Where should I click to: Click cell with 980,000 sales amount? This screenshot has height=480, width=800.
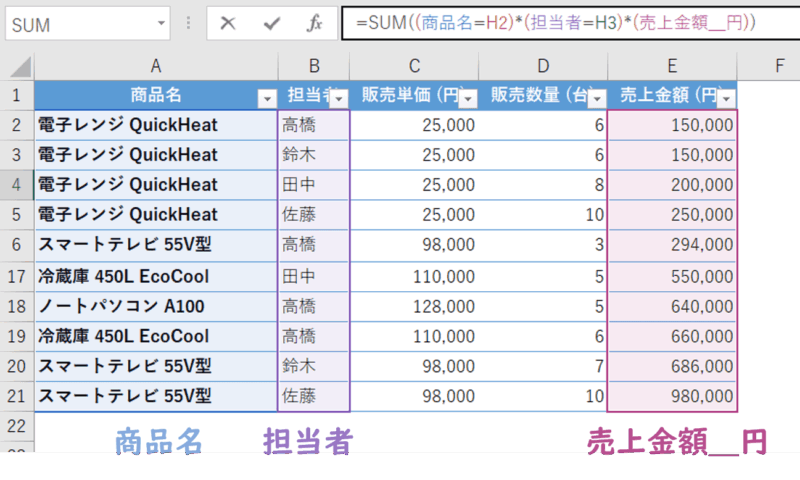[x=672, y=396]
